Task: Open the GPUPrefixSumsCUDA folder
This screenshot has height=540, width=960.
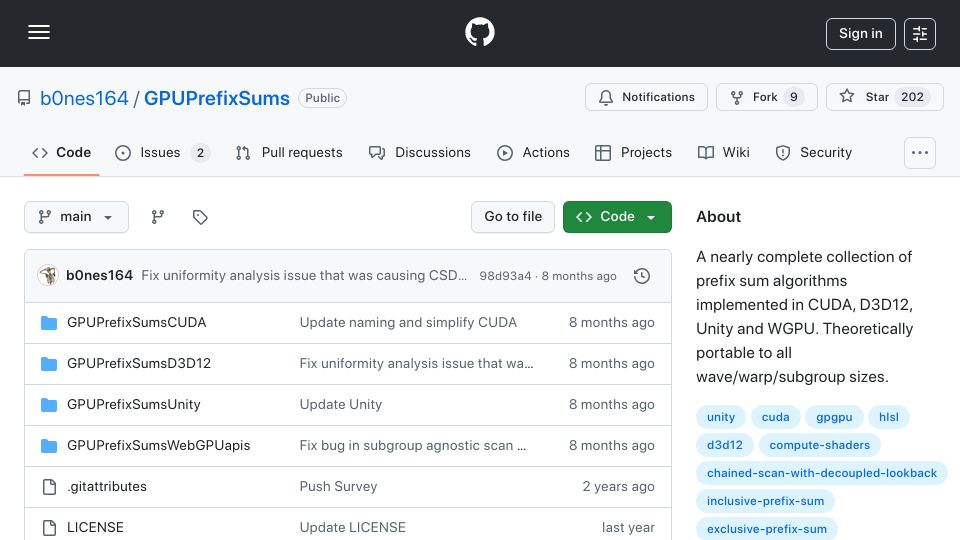Action: coord(137,323)
